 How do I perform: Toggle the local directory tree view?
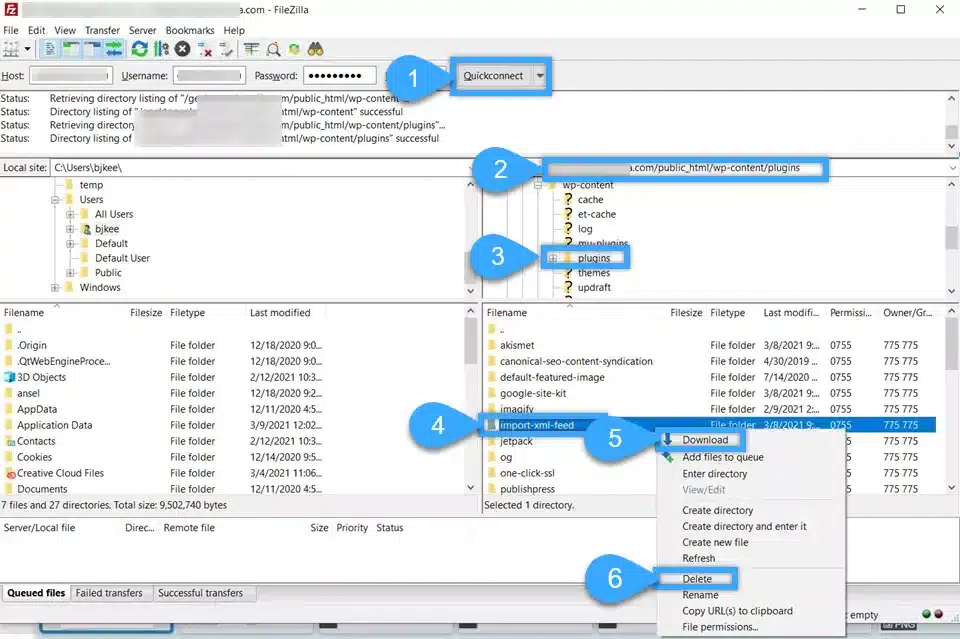(72, 49)
